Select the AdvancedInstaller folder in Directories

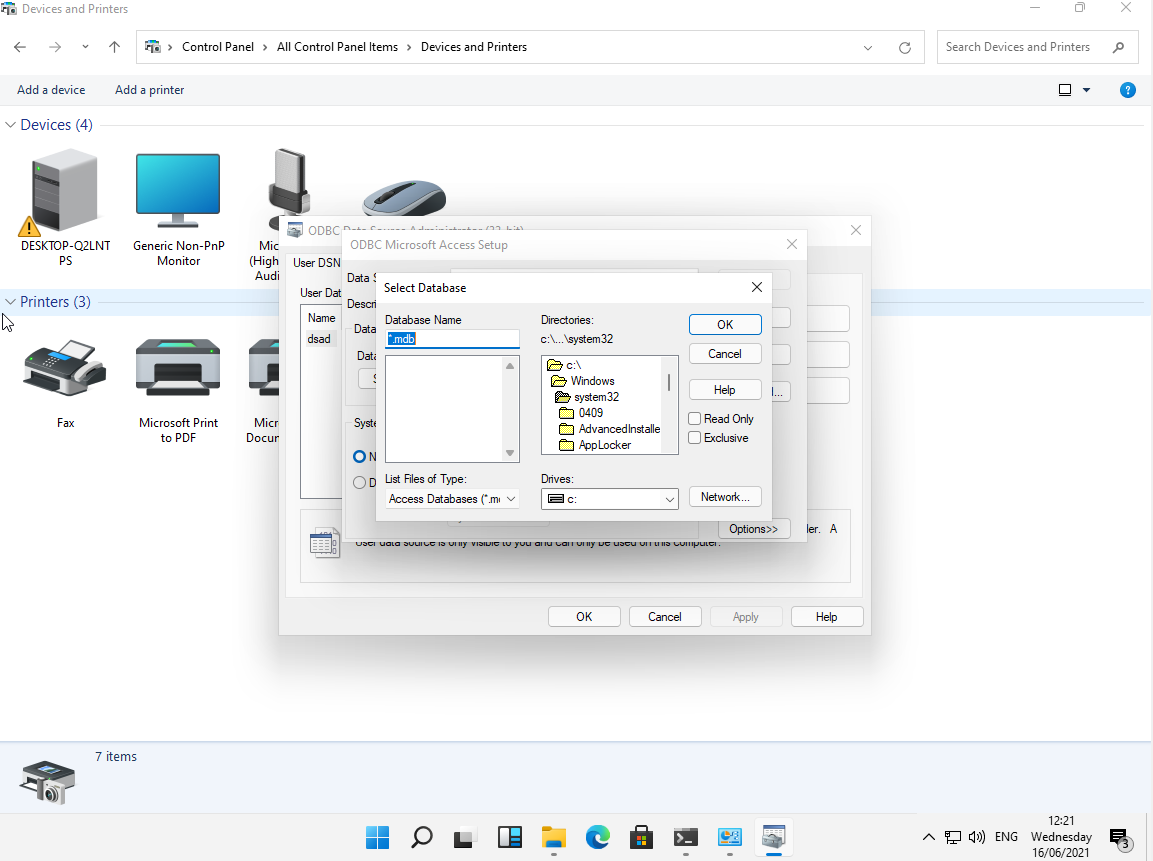click(x=610, y=429)
